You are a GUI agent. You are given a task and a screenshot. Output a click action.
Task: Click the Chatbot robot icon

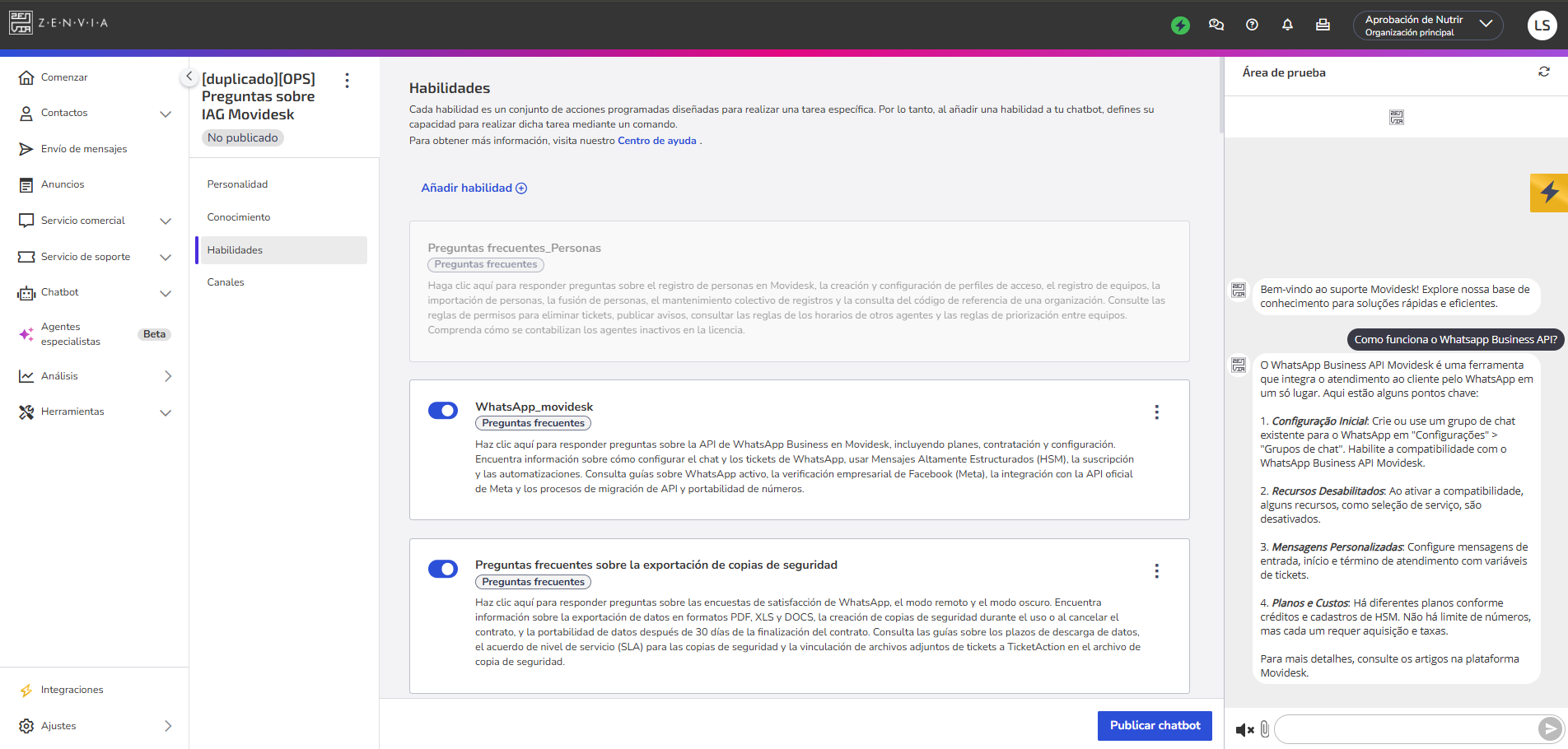pos(26,293)
